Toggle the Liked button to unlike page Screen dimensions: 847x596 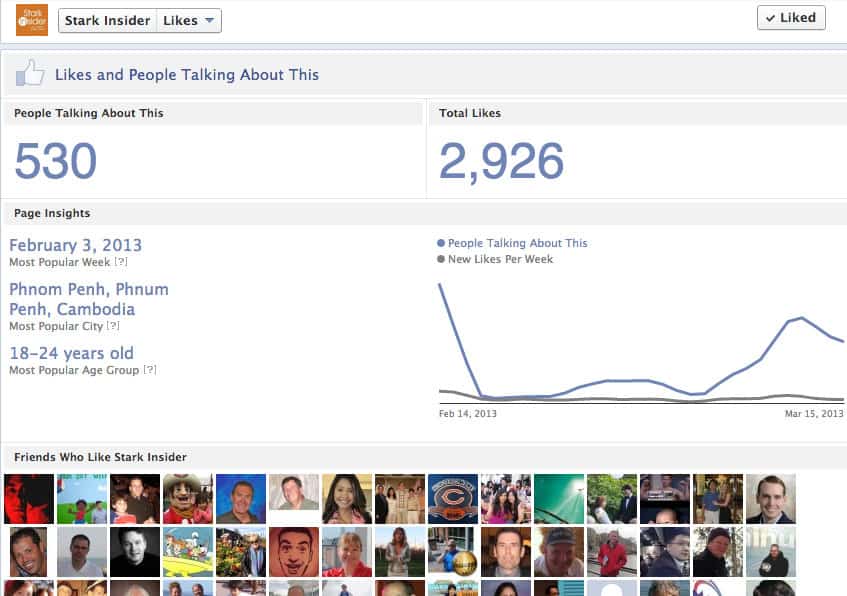(x=791, y=17)
